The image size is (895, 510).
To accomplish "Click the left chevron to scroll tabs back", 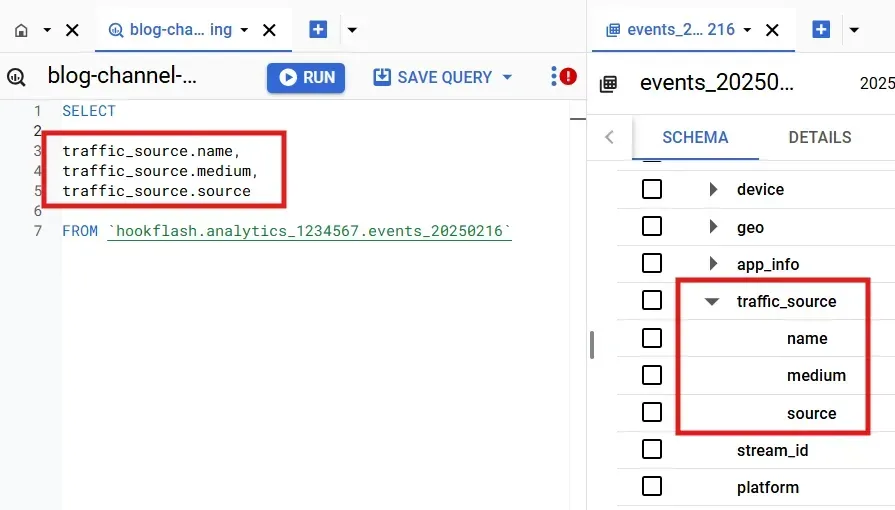I will pos(609,138).
